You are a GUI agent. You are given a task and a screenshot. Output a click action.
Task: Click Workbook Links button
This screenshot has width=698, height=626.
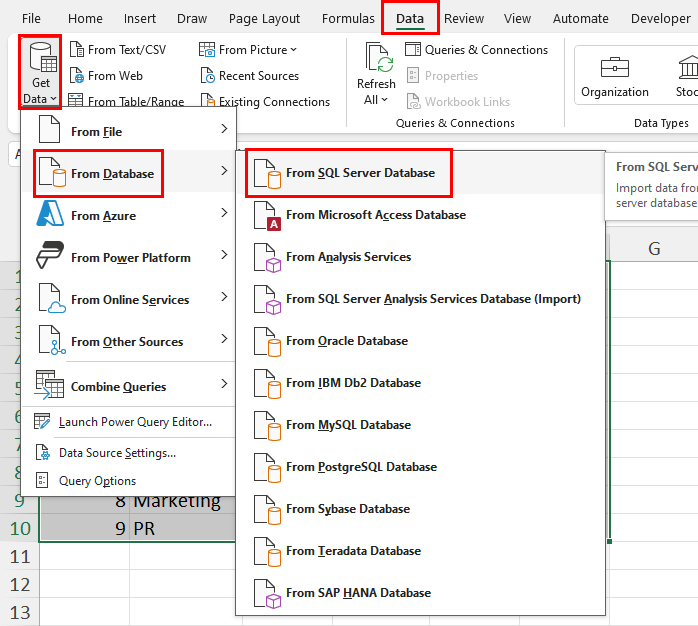pyautogui.click(x=458, y=102)
